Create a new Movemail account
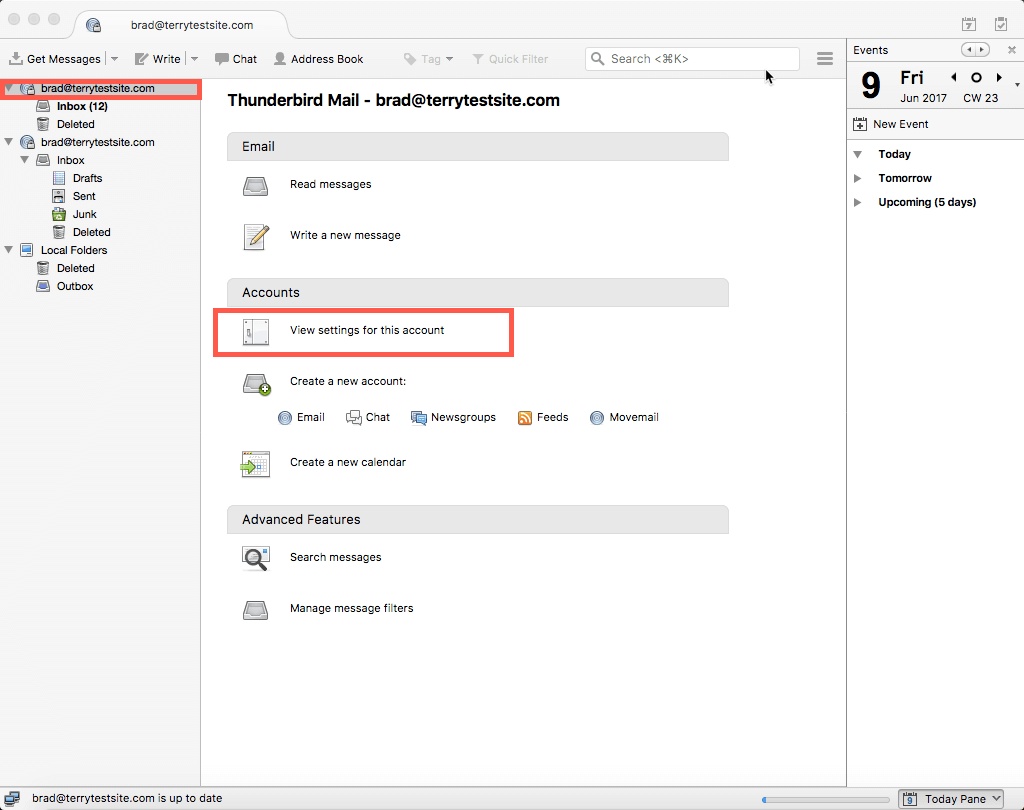The height and width of the screenshot is (810, 1024). (x=624, y=417)
